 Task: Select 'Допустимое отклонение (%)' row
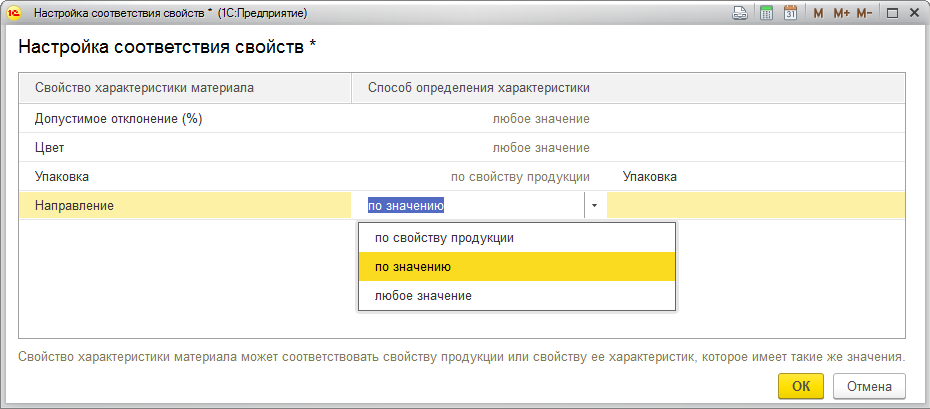click(x=462, y=119)
